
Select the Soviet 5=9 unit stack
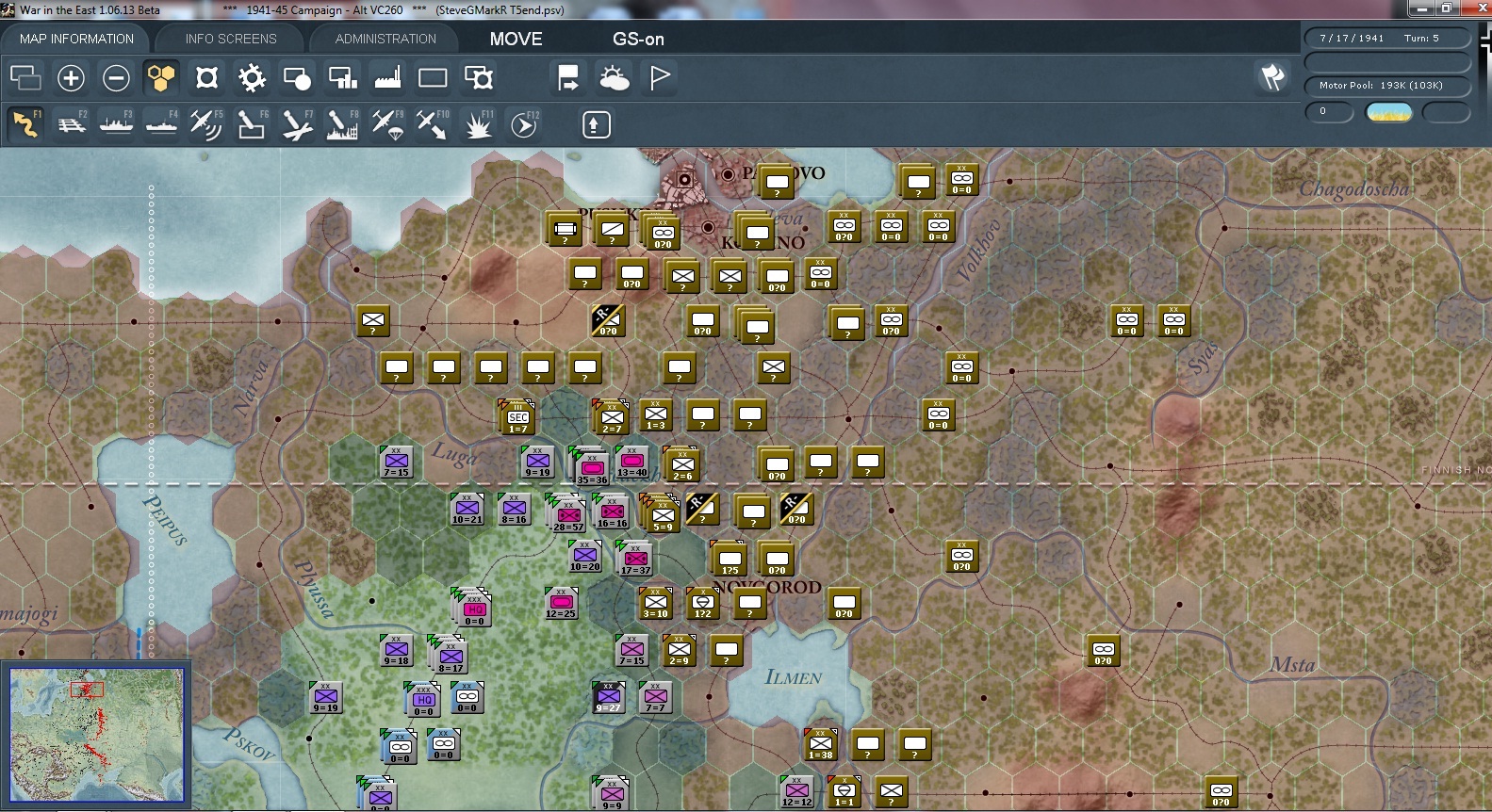click(662, 514)
